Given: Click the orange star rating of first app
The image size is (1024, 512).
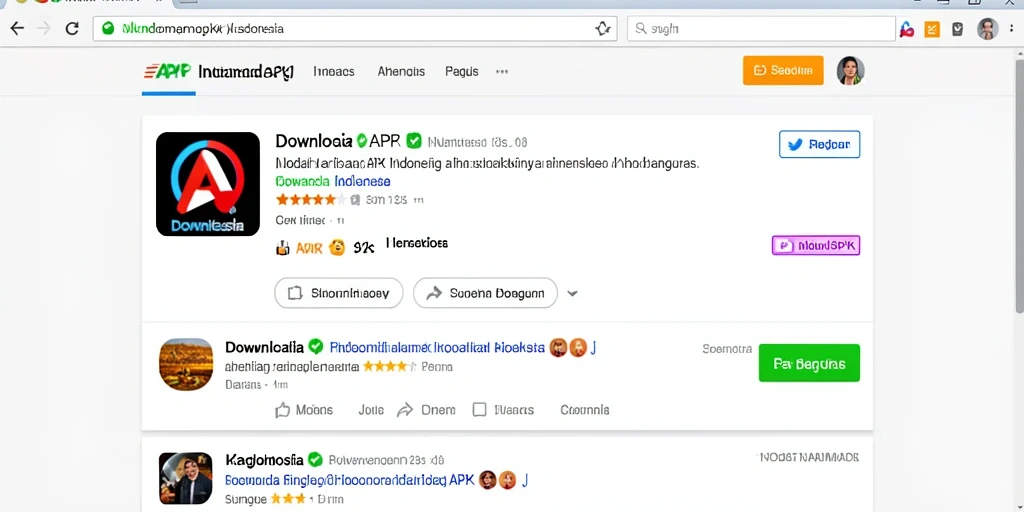Looking at the screenshot, I should pyautogui.click(x=310, y=199).
